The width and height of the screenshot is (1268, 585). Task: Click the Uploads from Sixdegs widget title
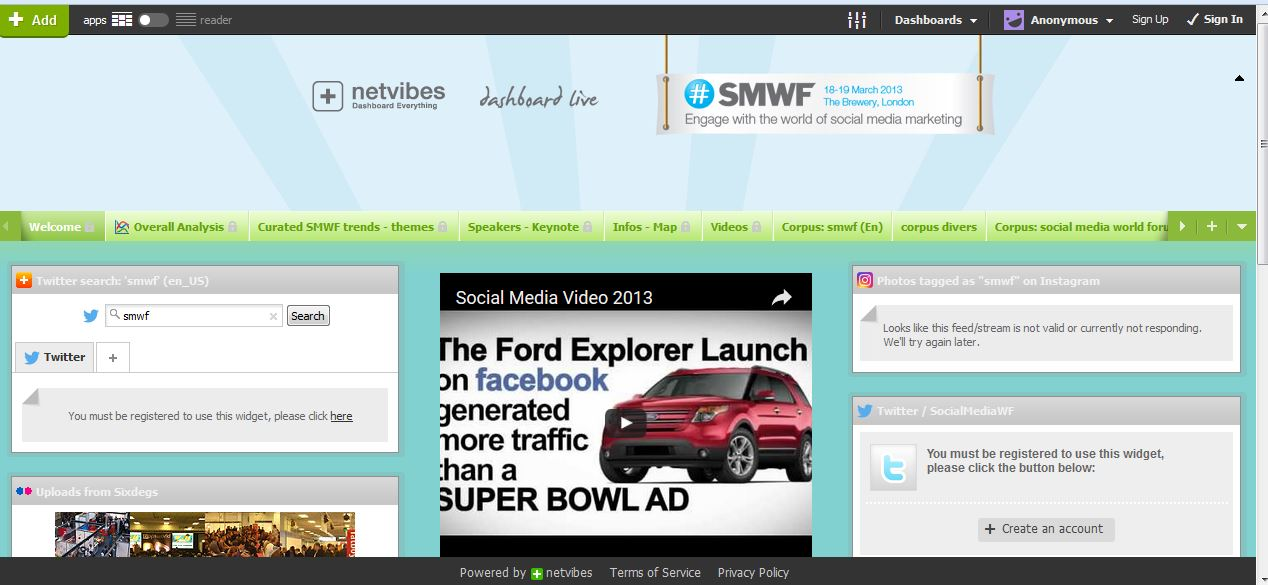[97, 492]
